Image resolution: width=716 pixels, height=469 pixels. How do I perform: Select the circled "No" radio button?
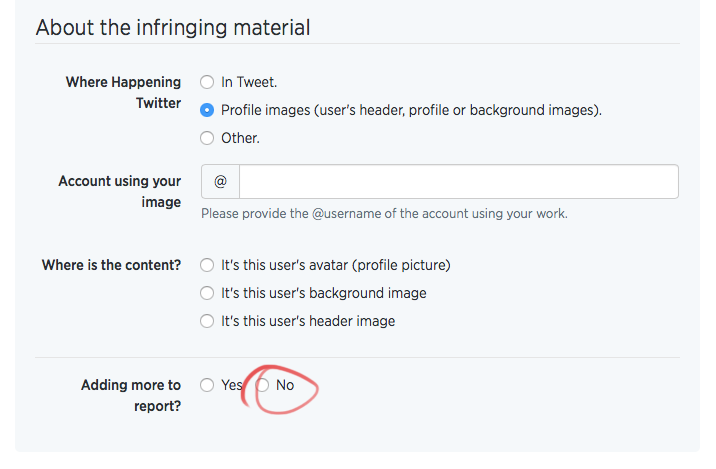pyautogui.click(x=262, y=385)
